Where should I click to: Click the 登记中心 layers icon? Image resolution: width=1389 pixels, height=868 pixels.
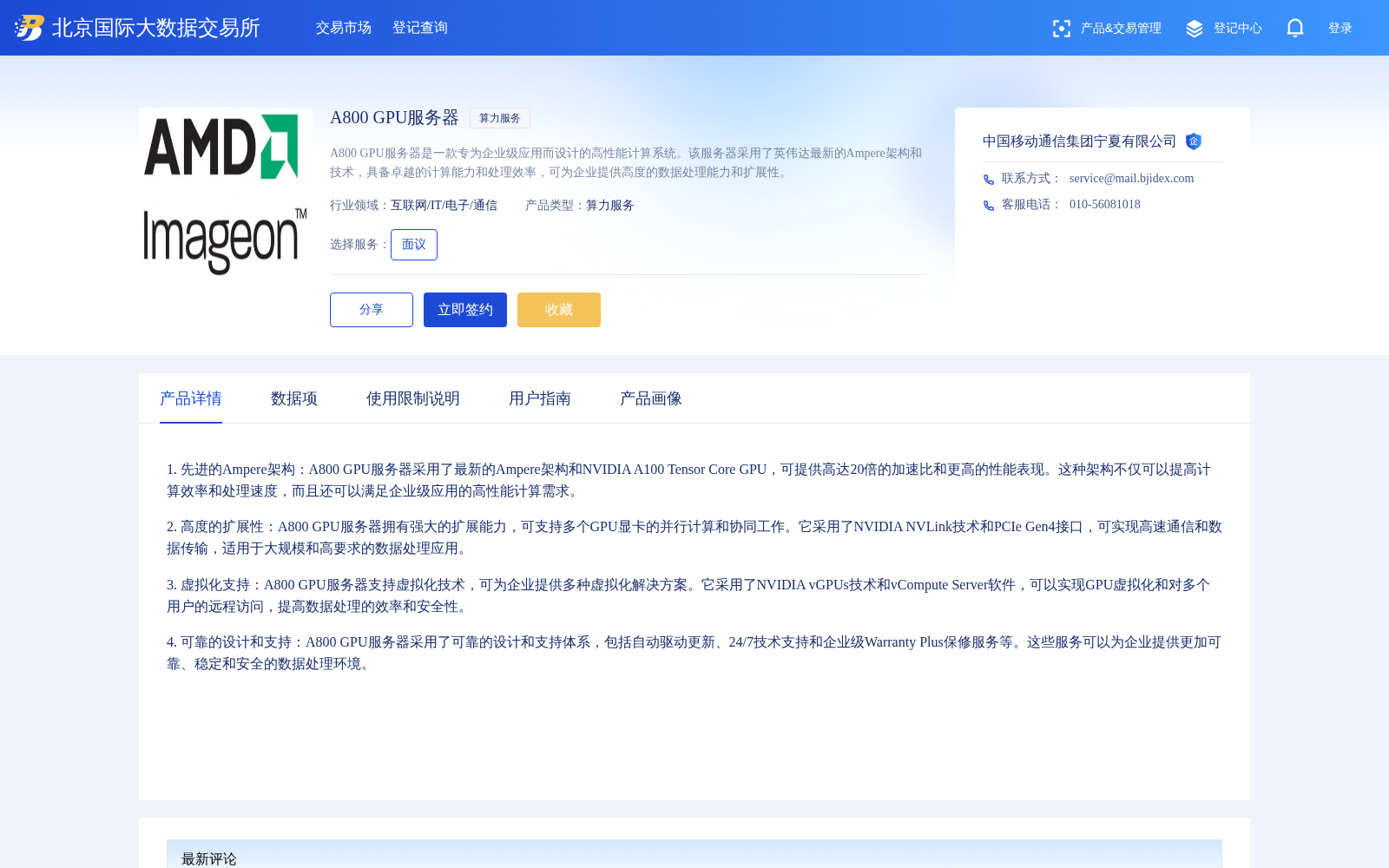coord(1195,29)
